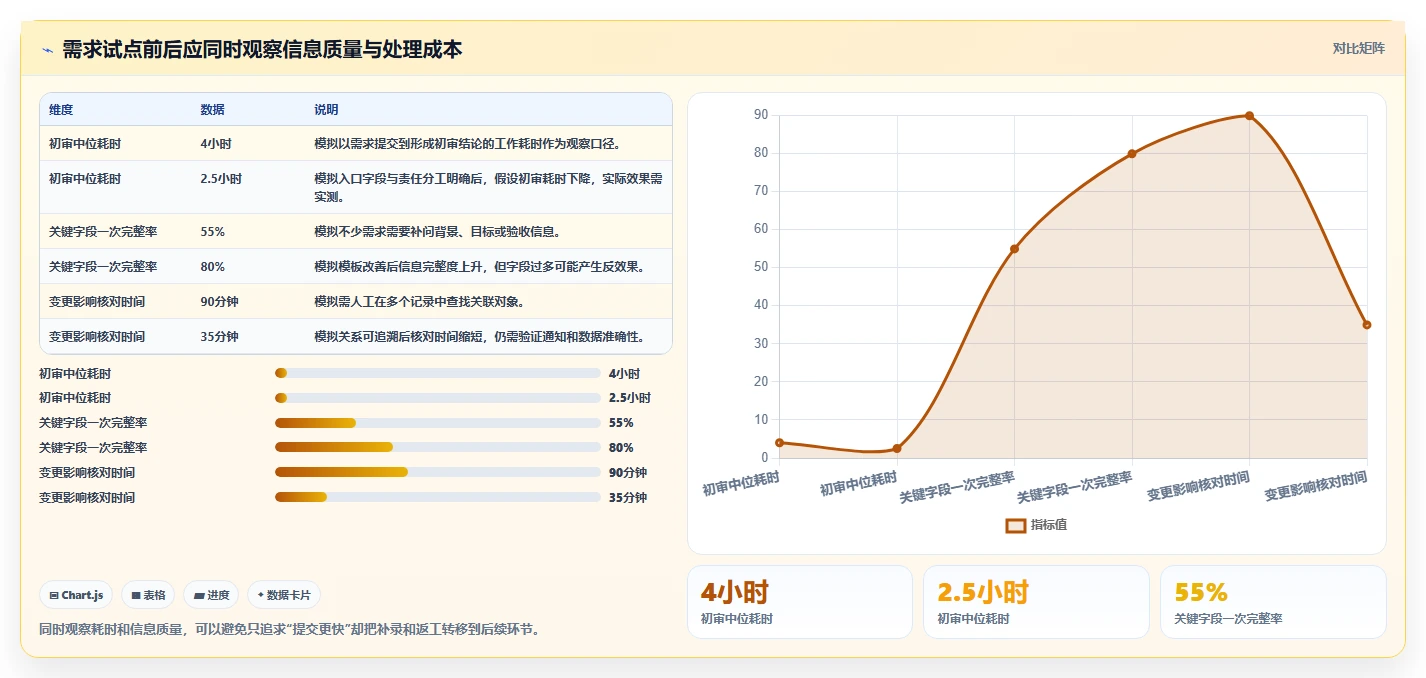
Task: Click the 35分钟 table cell
Action: point(219,337)
